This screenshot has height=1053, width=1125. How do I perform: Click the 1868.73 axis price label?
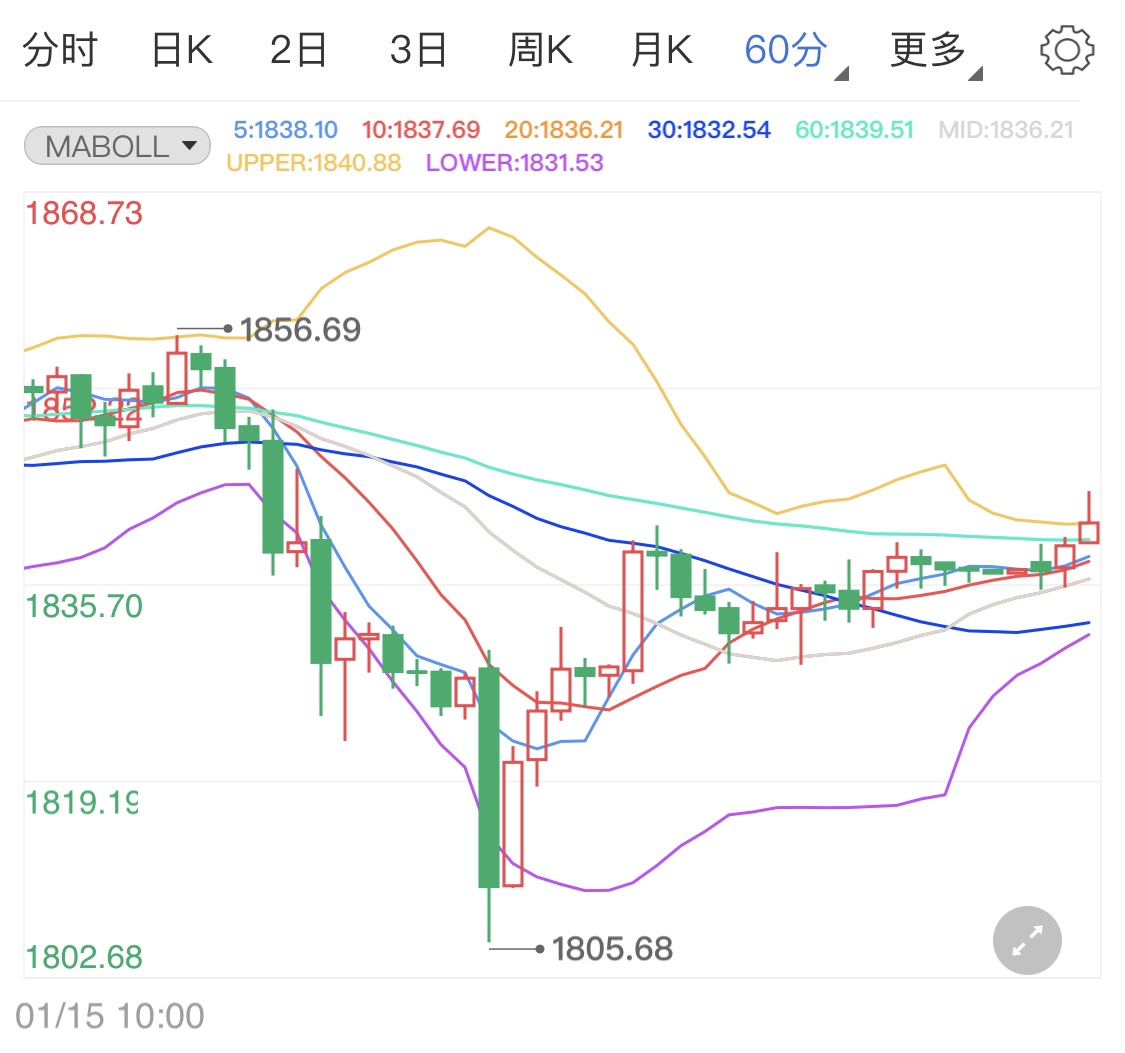(x=84, y=213)
